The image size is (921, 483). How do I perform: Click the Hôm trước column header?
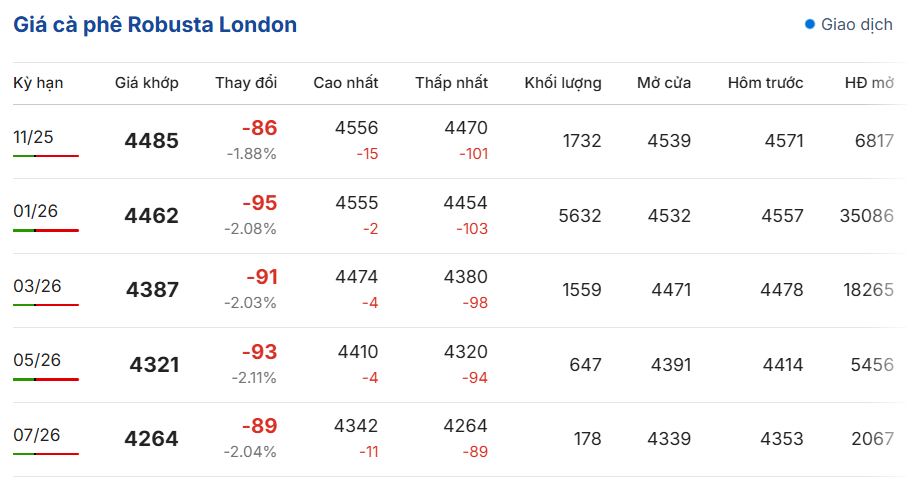[x=765, y=83]
